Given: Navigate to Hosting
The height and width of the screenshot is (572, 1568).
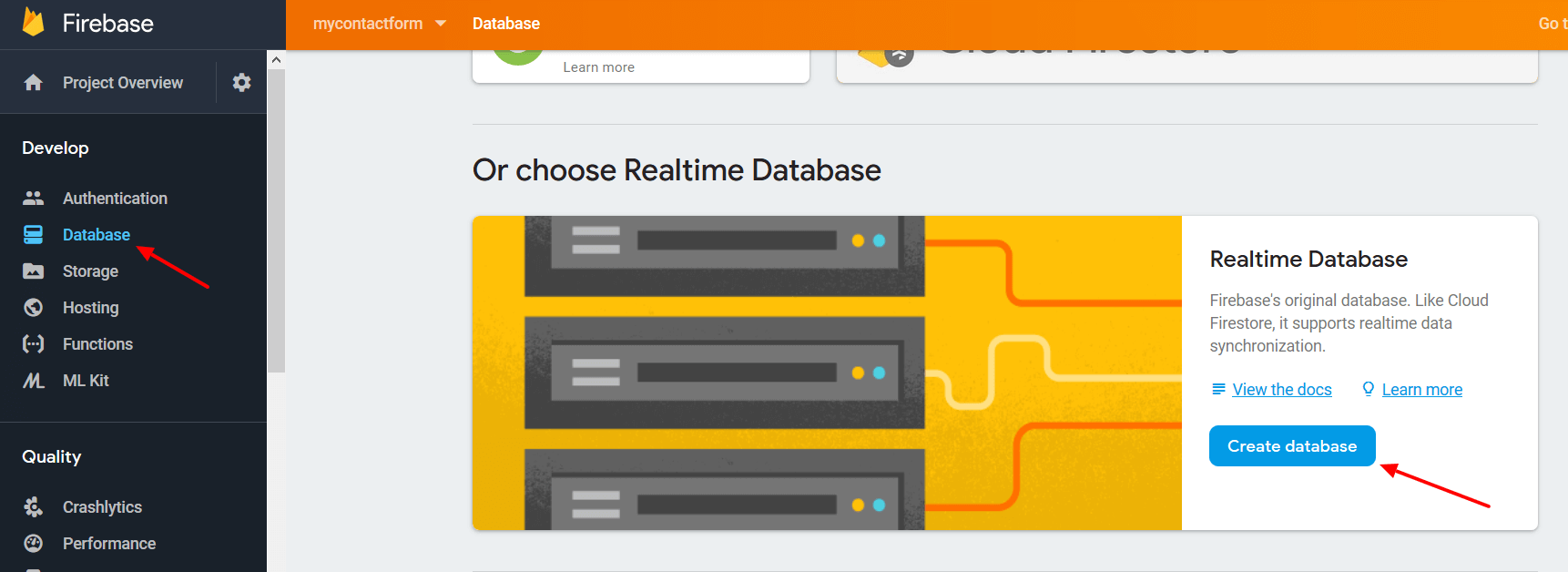Looking at the screenshot, I should [x=90, y=308].
